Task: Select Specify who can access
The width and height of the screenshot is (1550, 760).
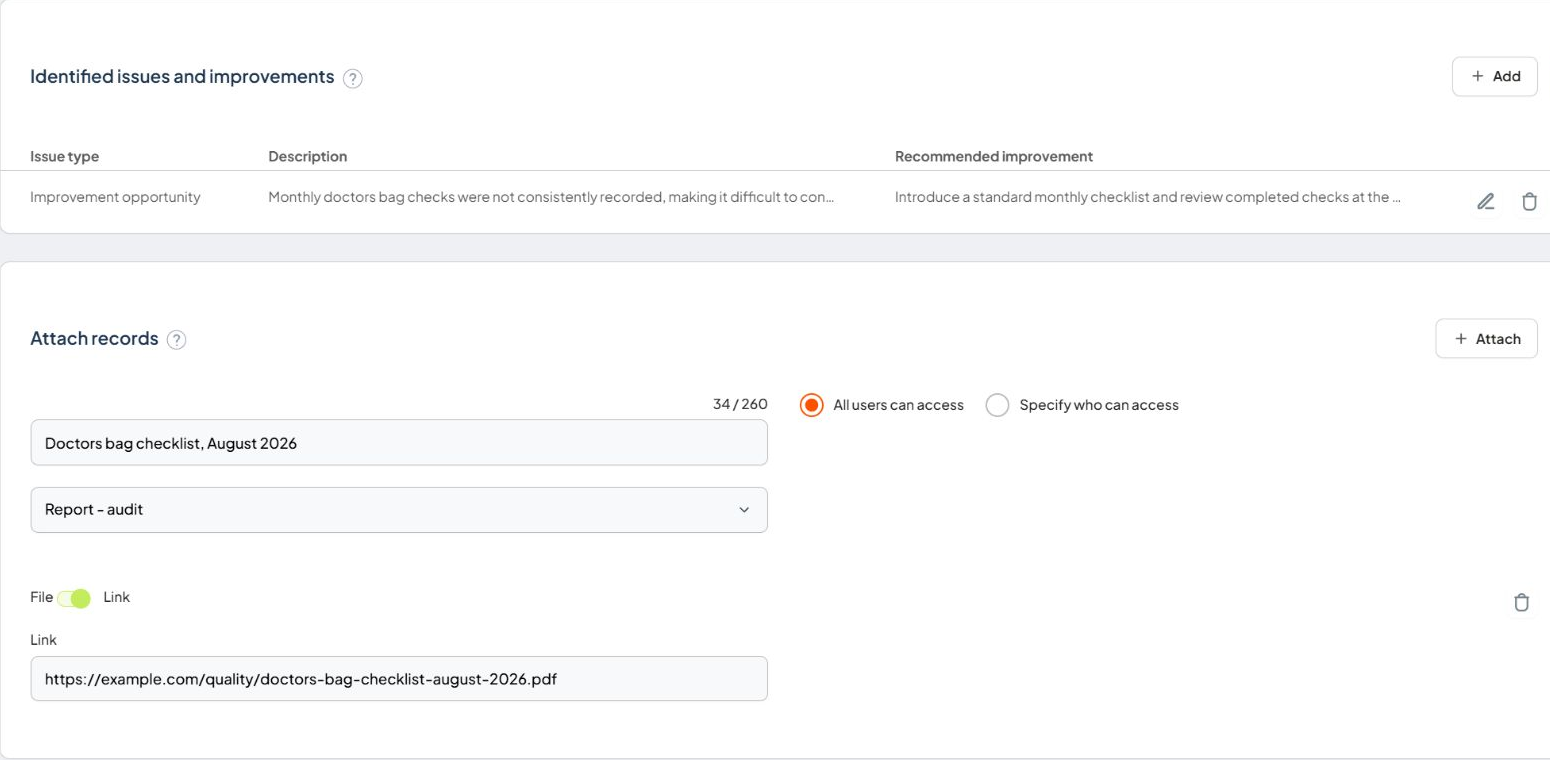Action: pyautogui.click(x=1082, y=405)
